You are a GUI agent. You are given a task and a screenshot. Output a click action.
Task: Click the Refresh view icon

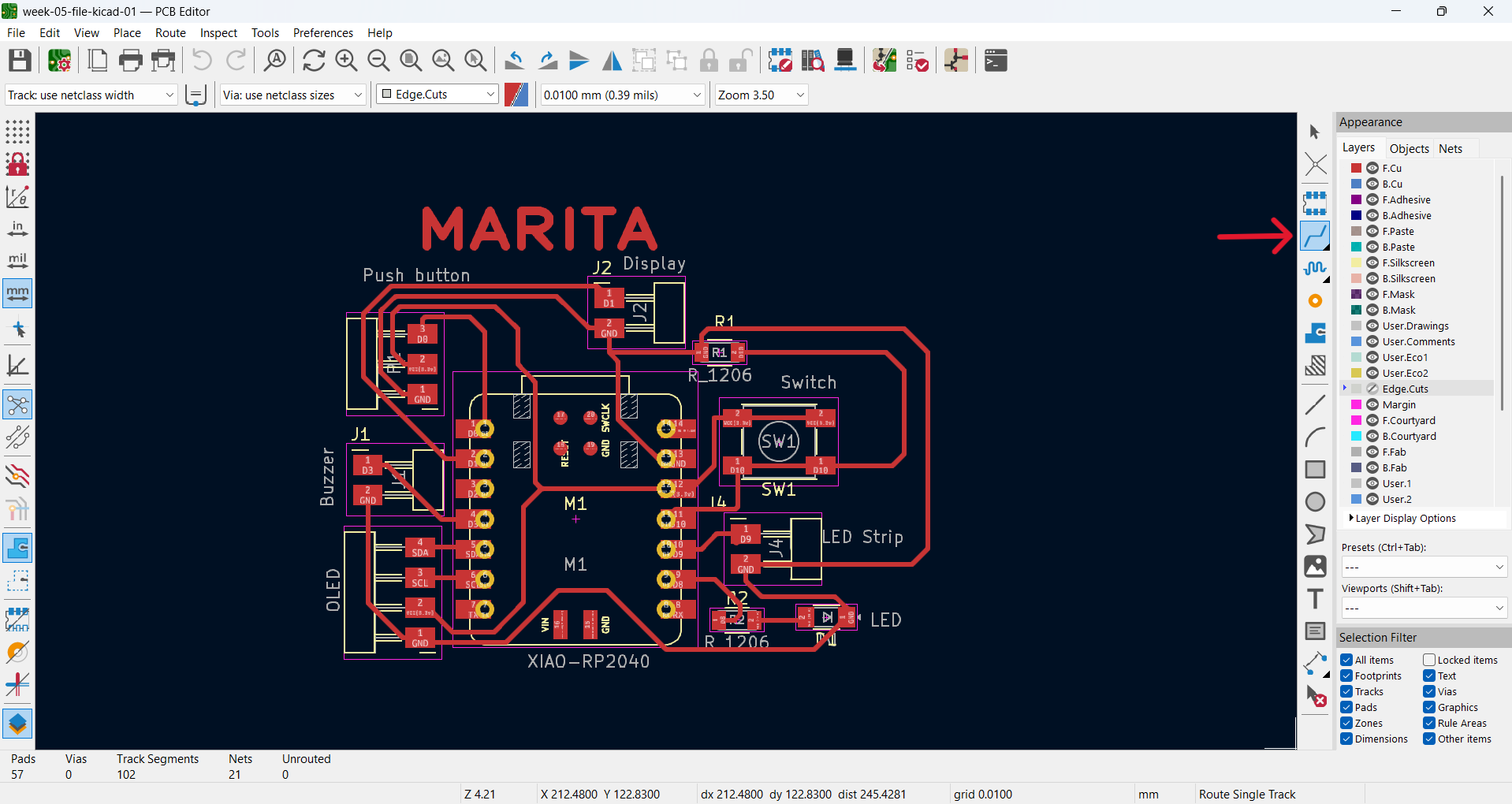point(314,61)
